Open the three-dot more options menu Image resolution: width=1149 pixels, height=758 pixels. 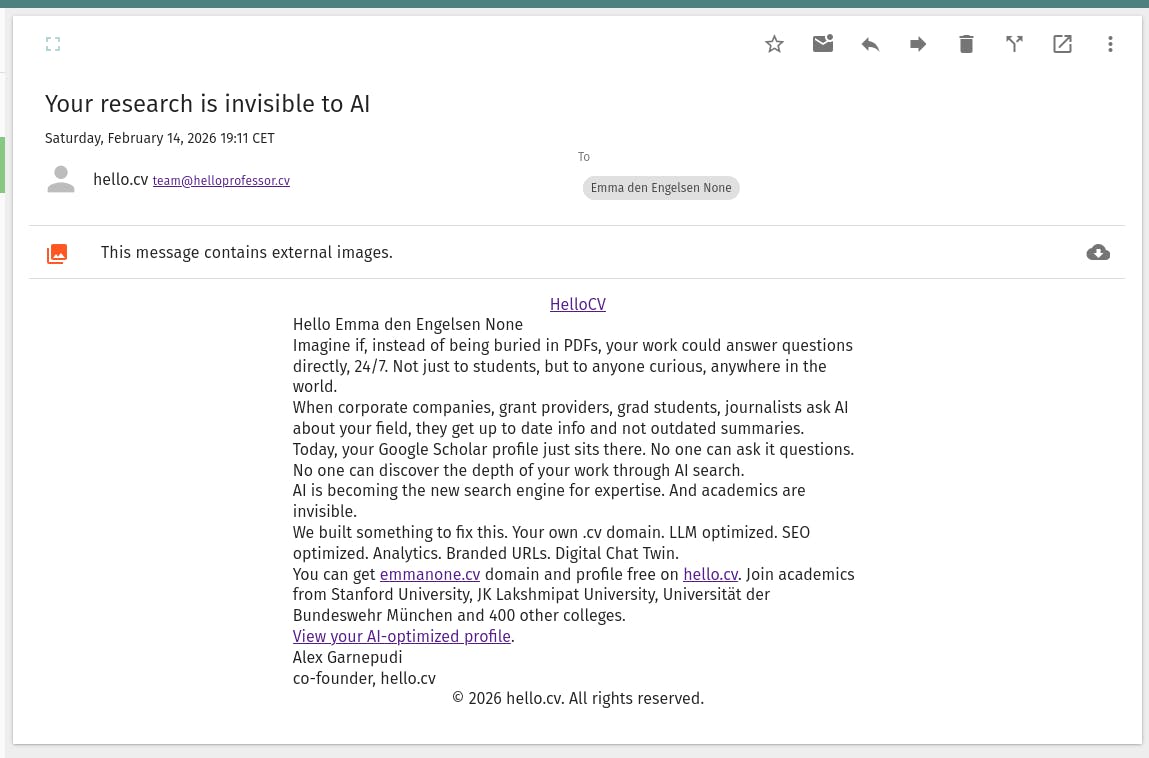tap(1110, 44)
